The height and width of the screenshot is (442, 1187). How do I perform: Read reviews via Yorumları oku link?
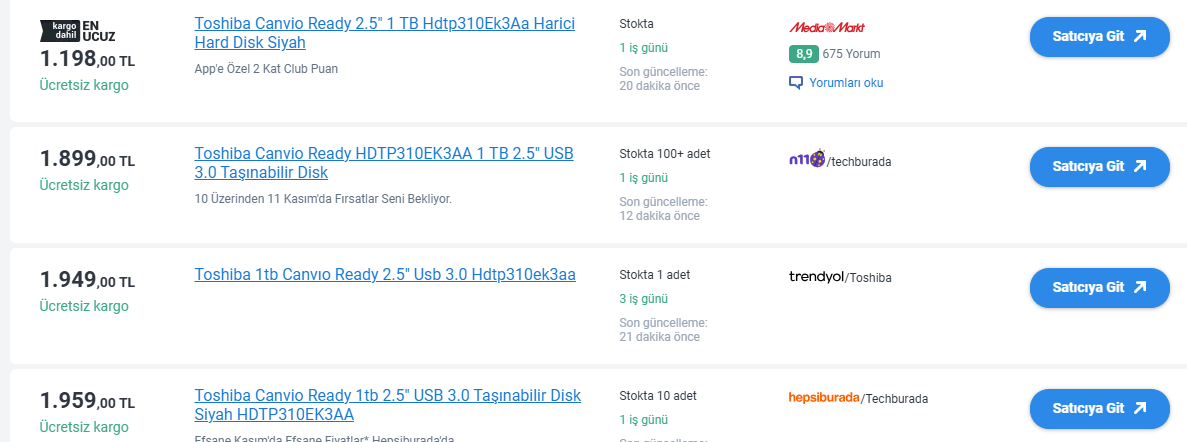click(x=846, y=83)
